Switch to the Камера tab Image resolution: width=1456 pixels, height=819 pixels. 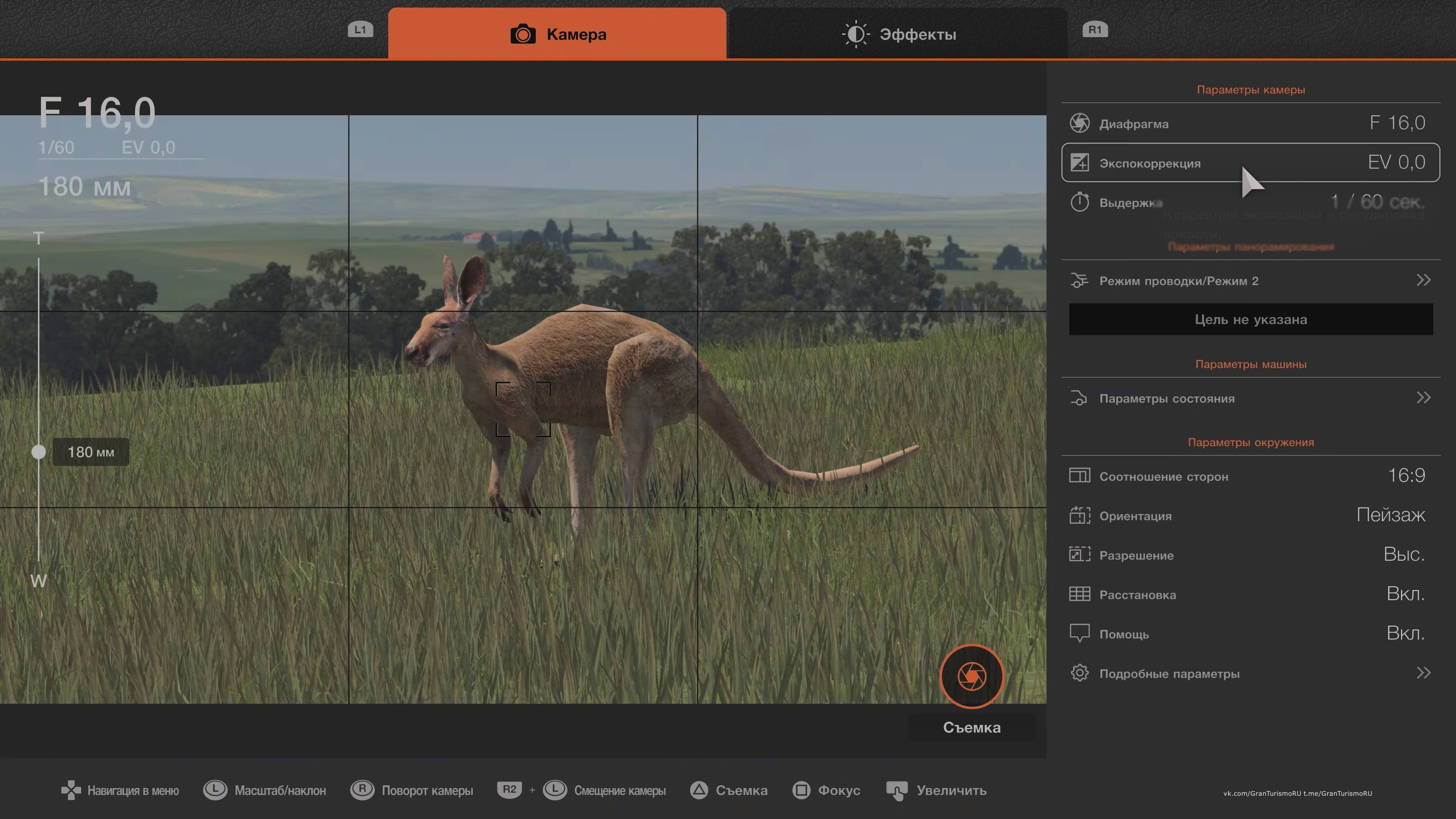tap(557, 33)
